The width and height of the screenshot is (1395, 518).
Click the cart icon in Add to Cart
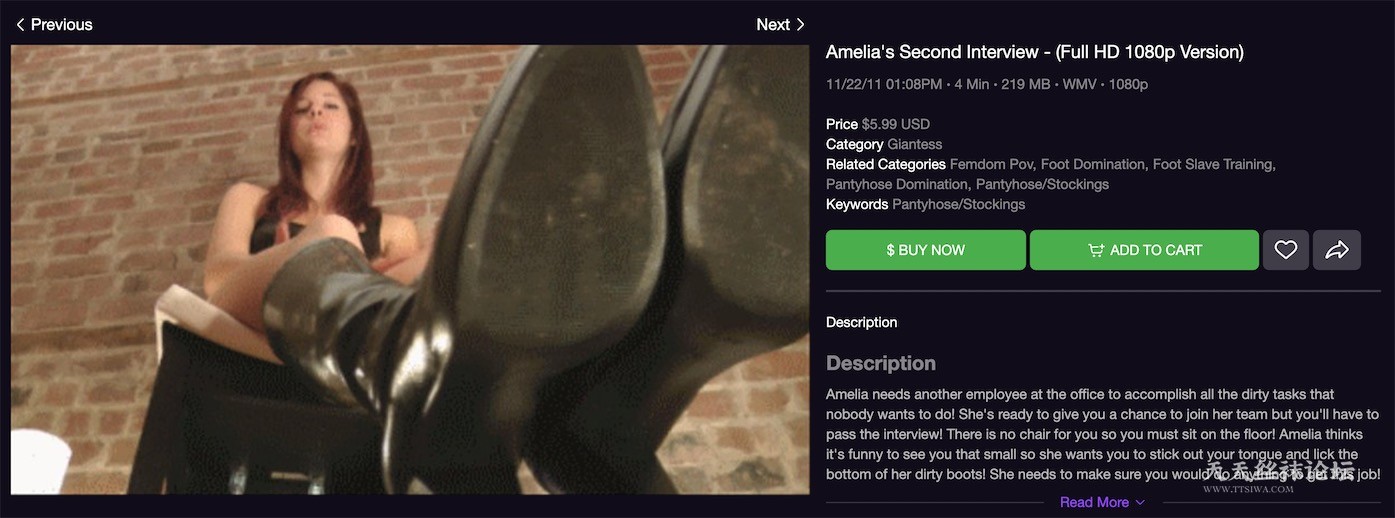tap(1096, 250)
